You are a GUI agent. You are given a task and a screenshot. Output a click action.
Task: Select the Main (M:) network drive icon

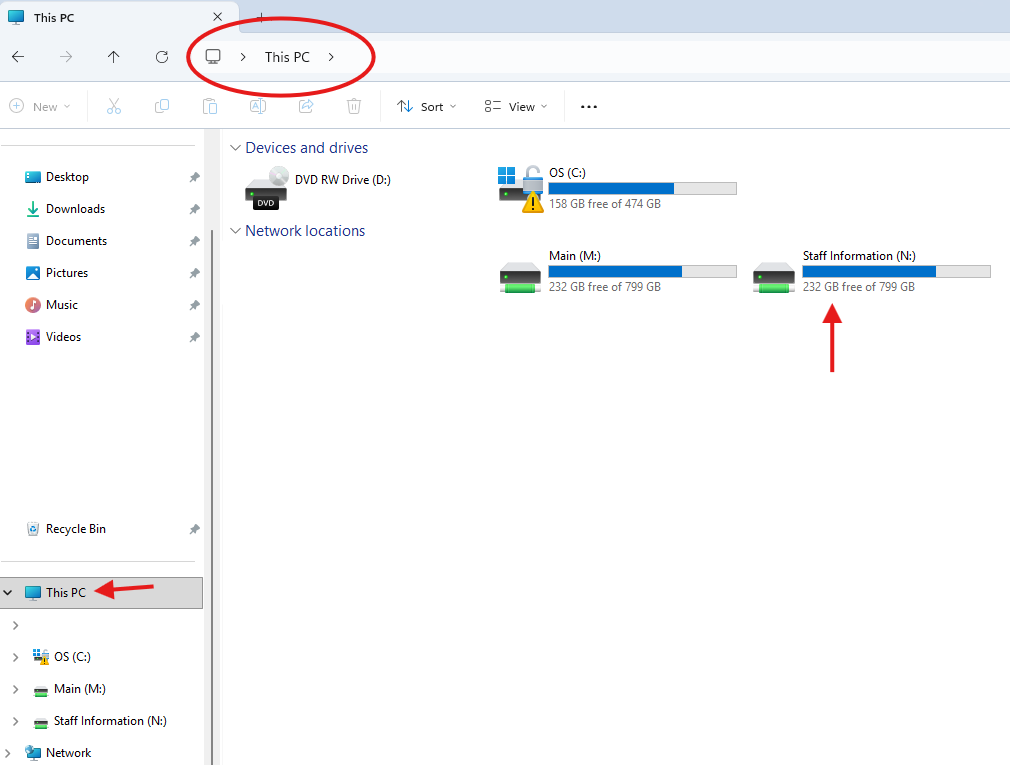coord(520,278)
